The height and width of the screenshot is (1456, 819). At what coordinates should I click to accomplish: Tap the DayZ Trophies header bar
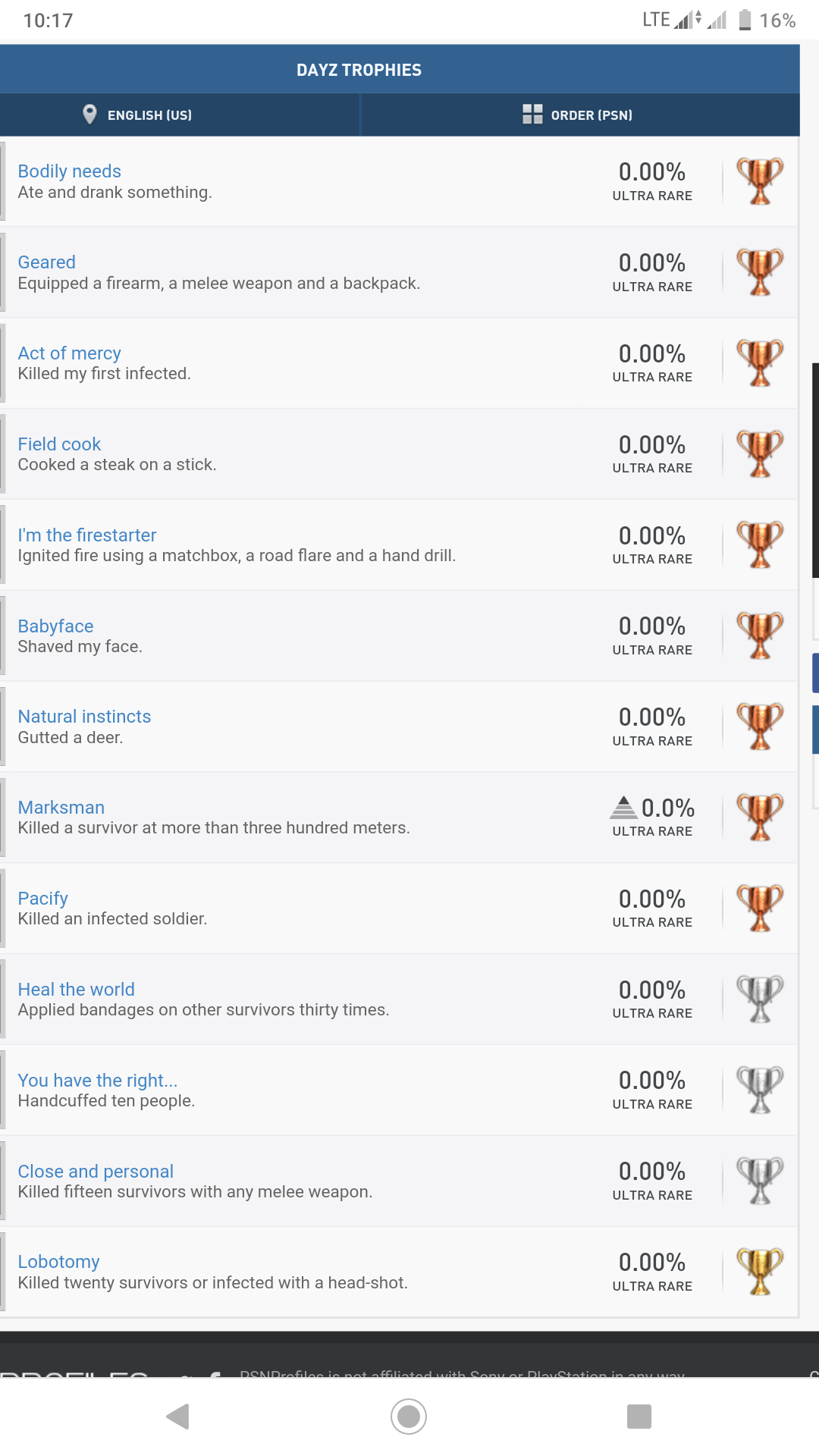(x=359, y=70)
